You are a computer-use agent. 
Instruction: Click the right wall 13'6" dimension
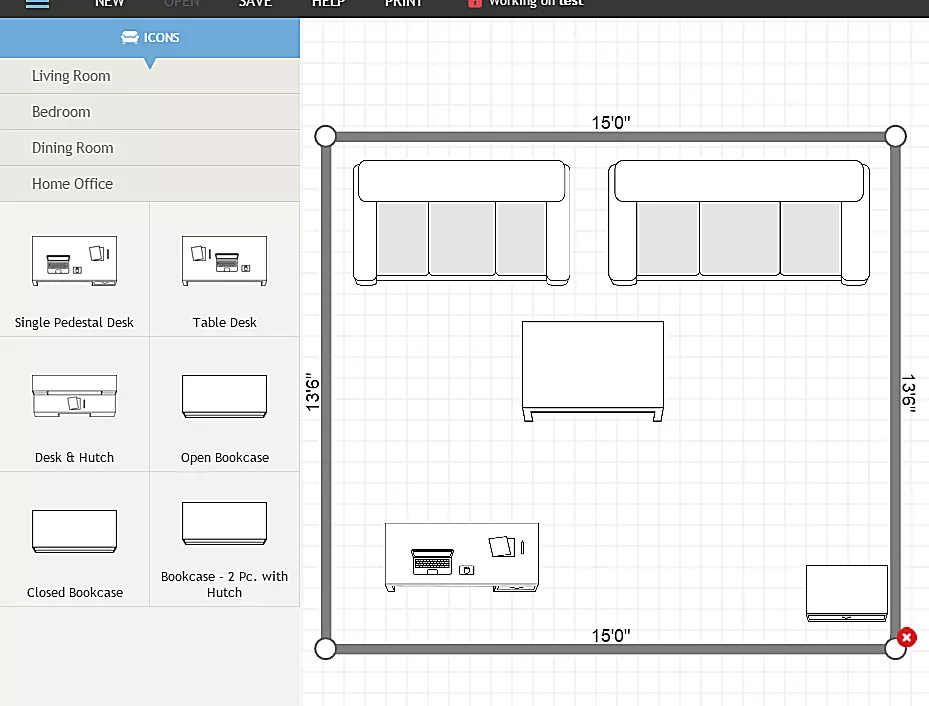point(908,393)
